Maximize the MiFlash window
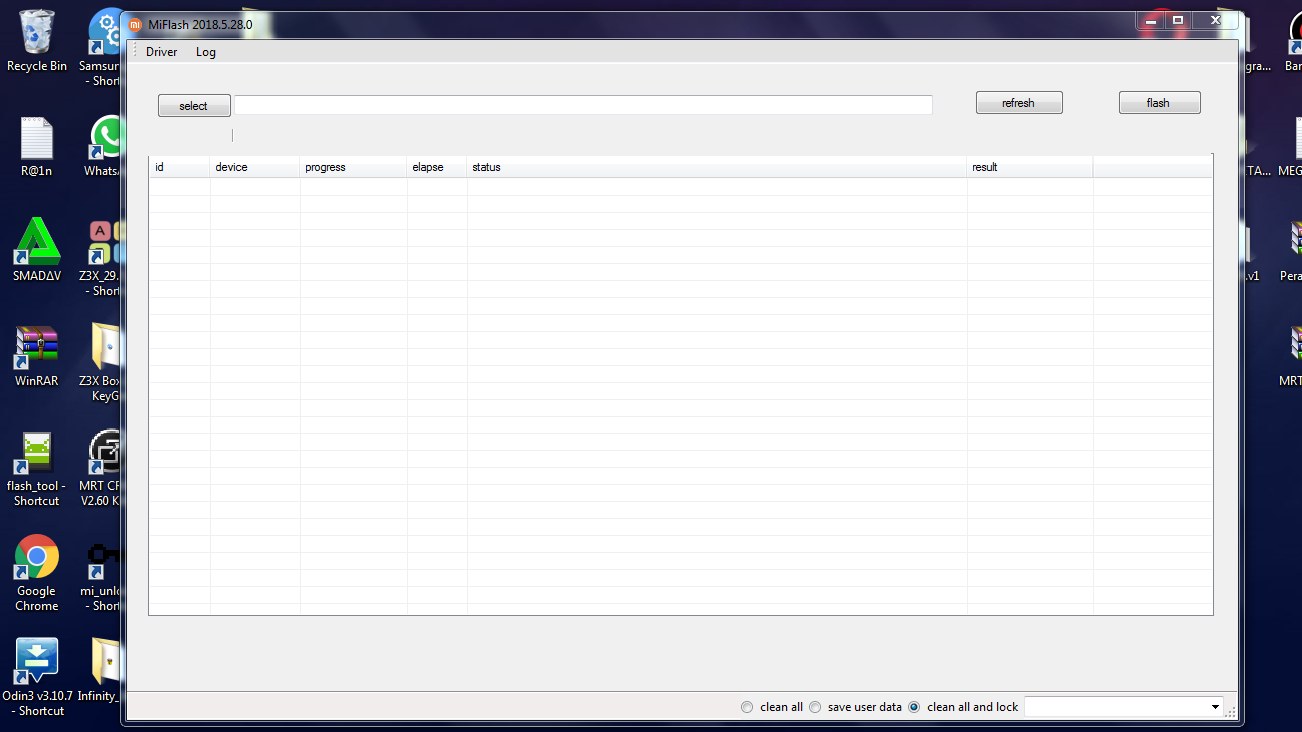The image size is (1302, 732). click(1178, 20)
